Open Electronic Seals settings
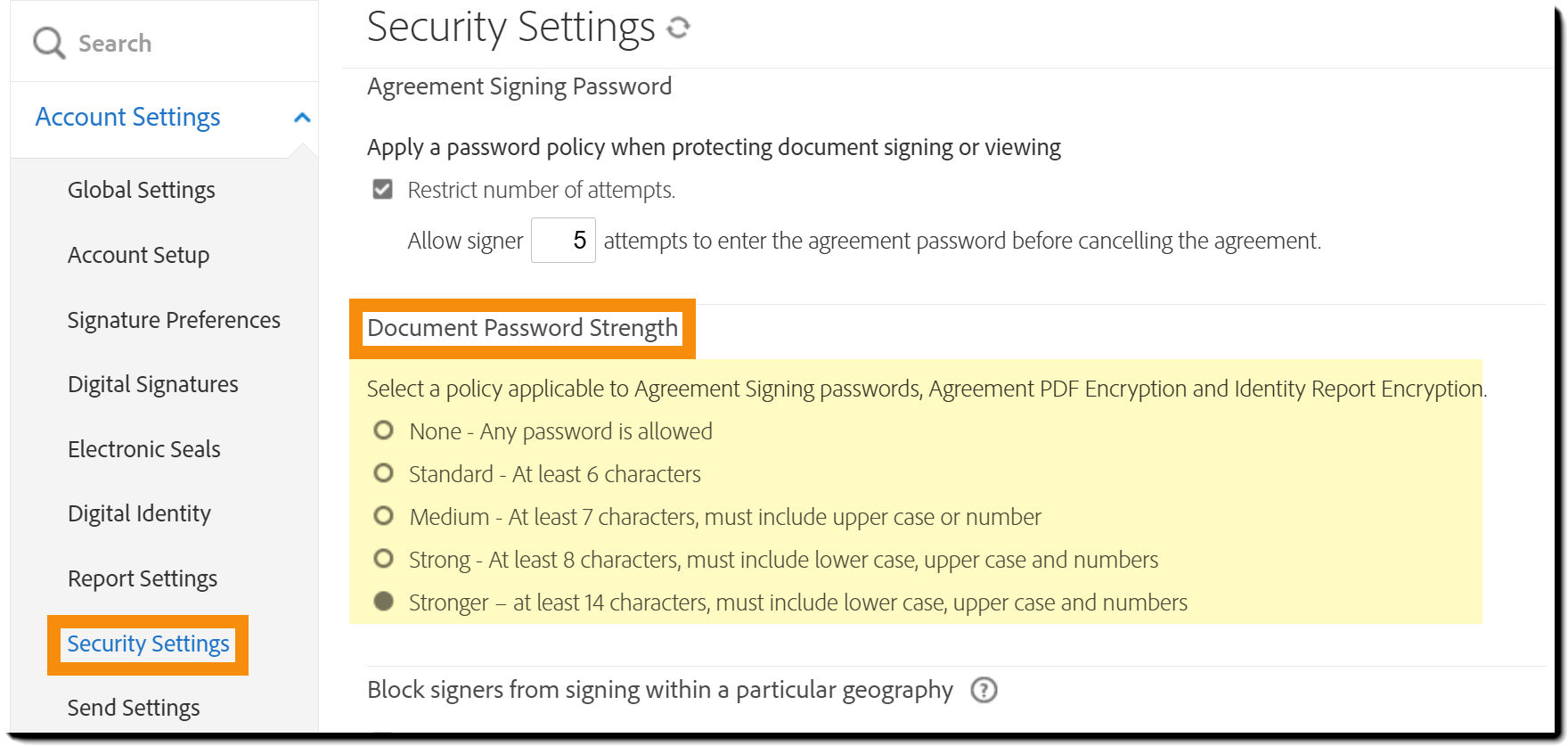This screenshot has height=746, width=1568. pos(143,449)
